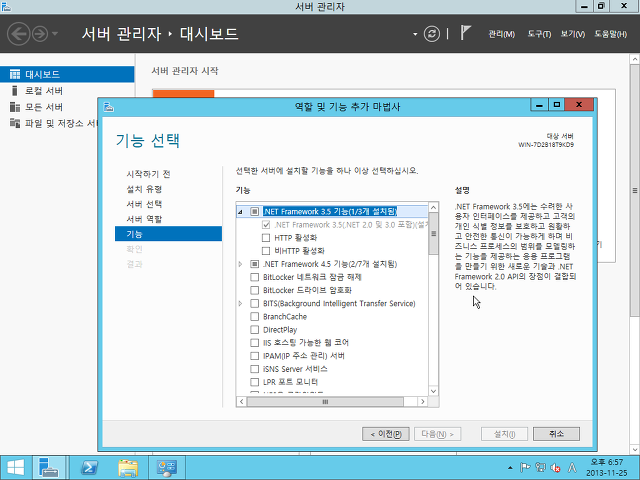Click the 다음(N) > button
The image size is (640, 480).
(x=438, y=434)
